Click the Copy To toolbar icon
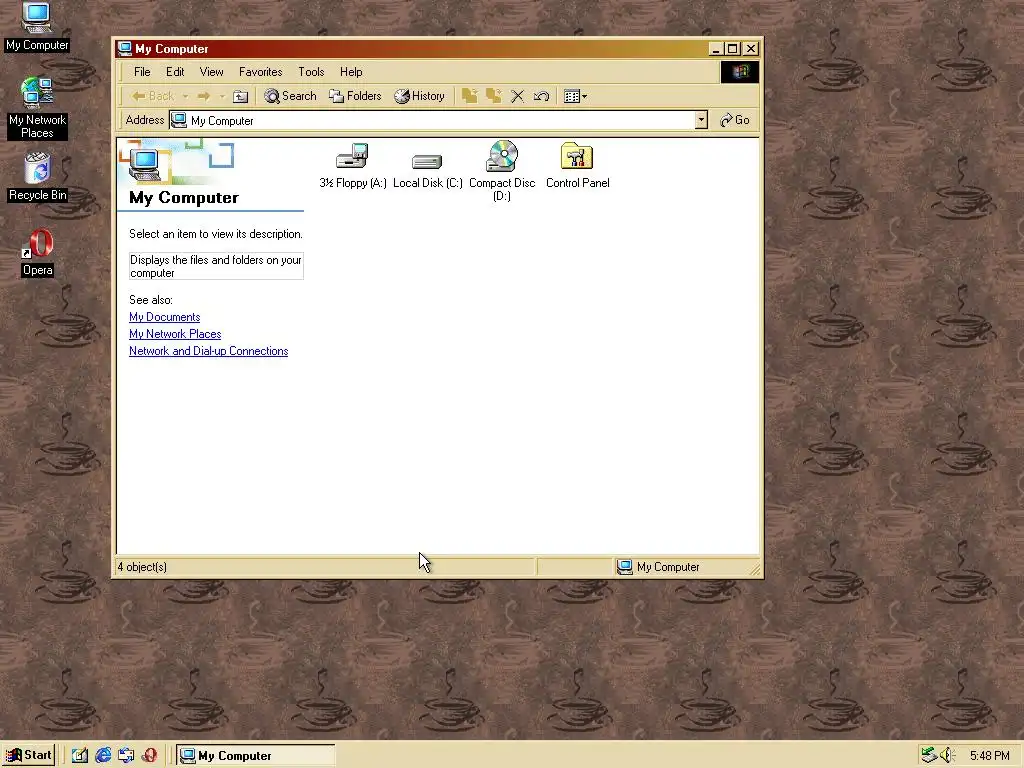1024x768 pixels. tap(493, 96)
